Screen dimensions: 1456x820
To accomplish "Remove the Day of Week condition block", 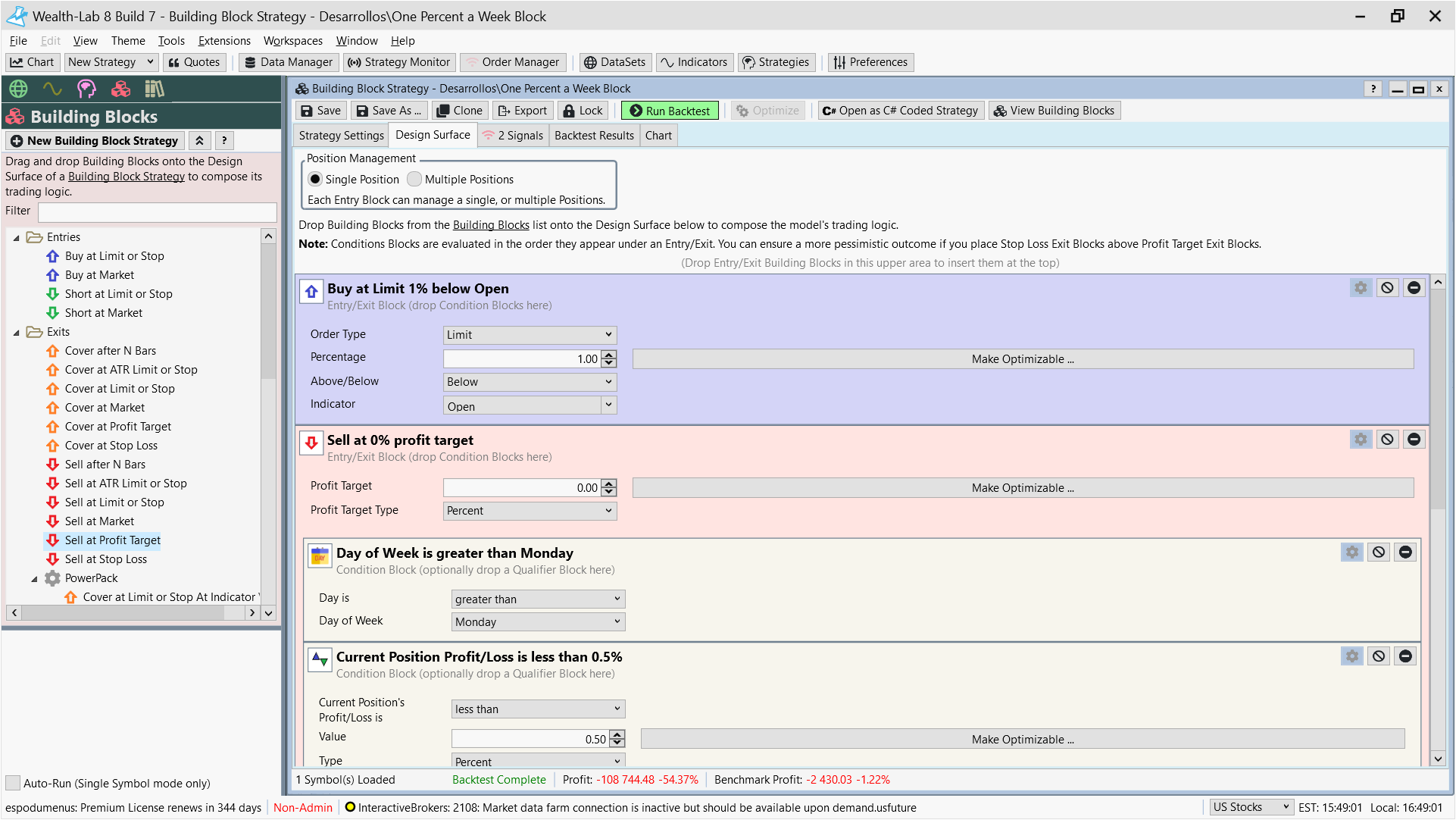I will point(1405,552).
